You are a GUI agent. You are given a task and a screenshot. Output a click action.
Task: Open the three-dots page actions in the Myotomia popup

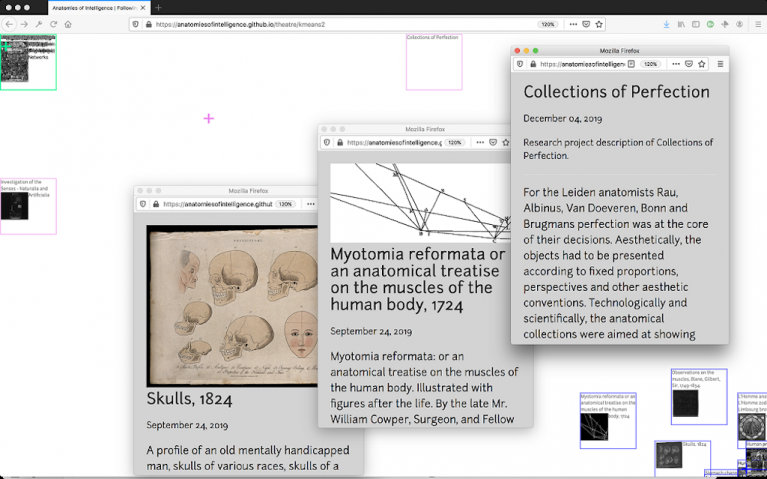[478, 143]
